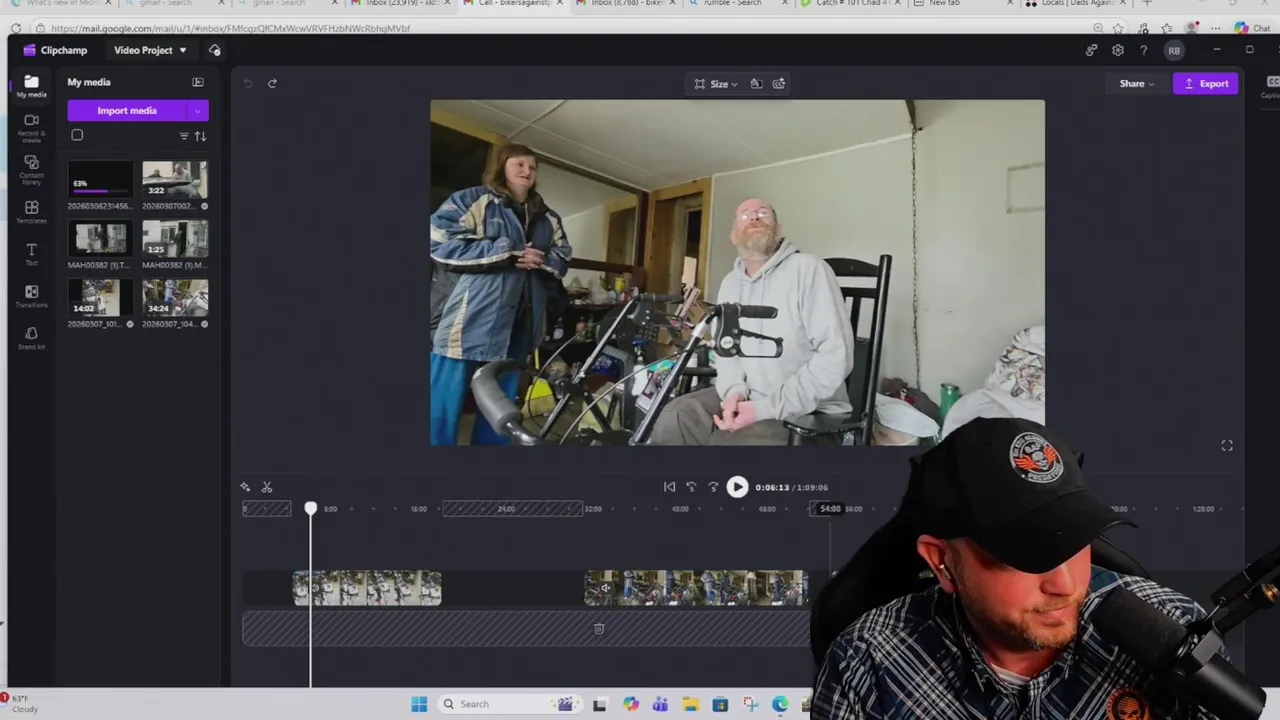Skip forward 5 seconds
This screenshot has width=1280, height=720.
[713, 487]
